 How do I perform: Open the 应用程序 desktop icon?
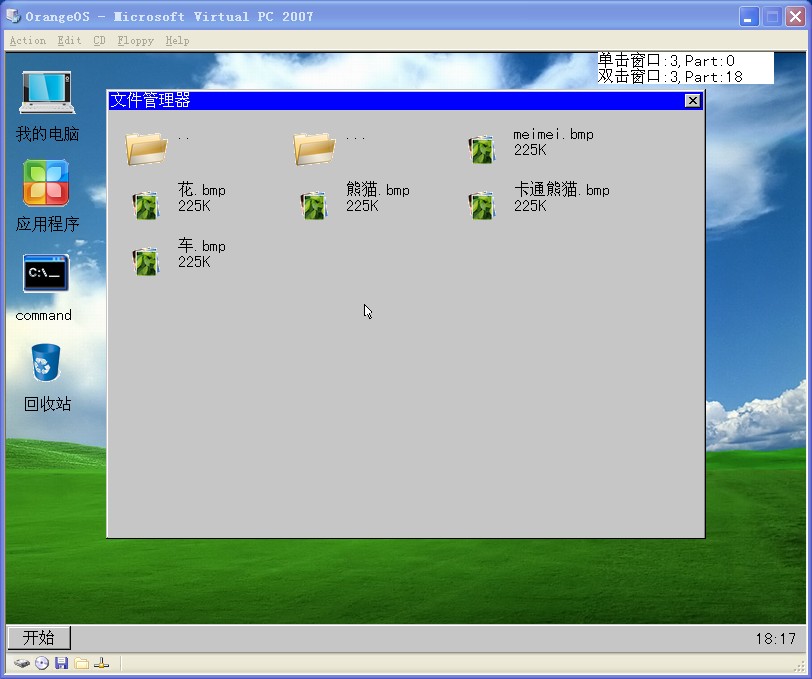[46, 182]
